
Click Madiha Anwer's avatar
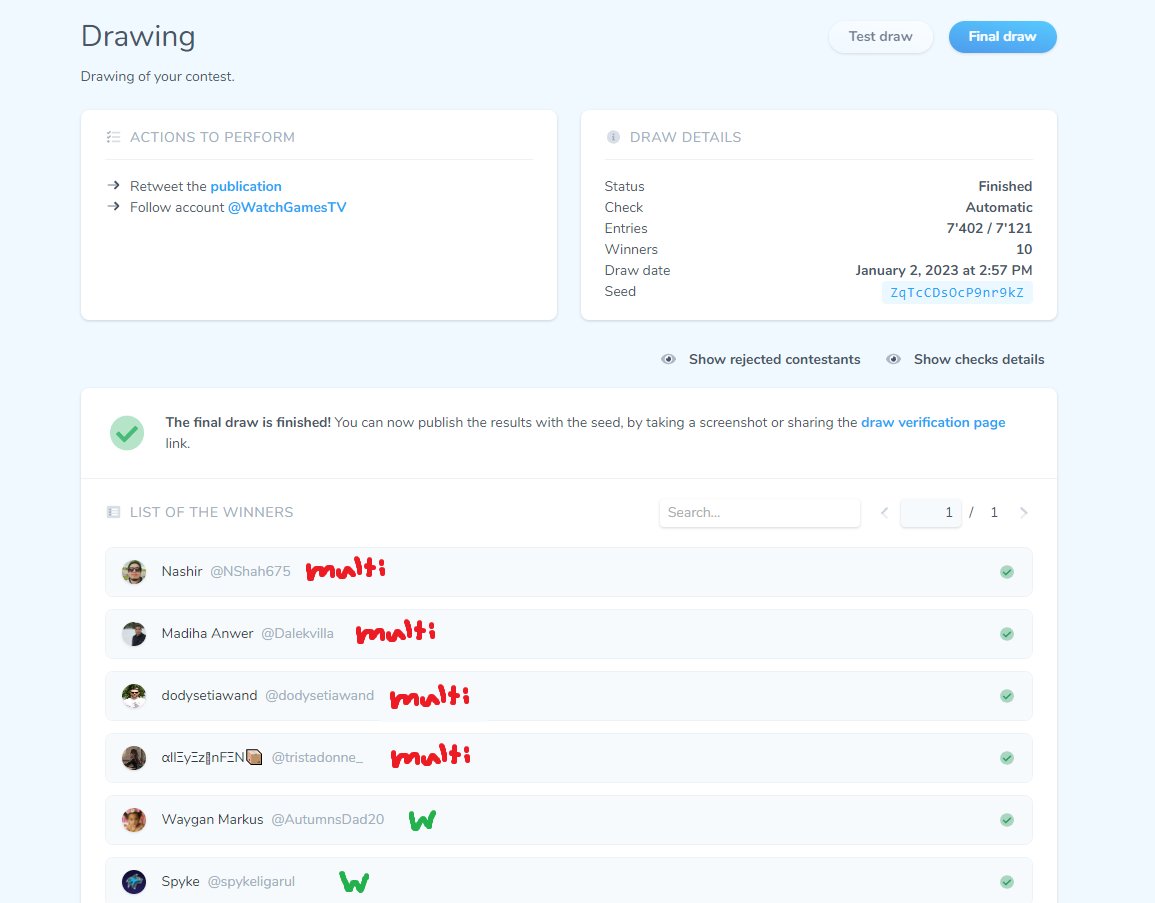[x=133, y=633]
